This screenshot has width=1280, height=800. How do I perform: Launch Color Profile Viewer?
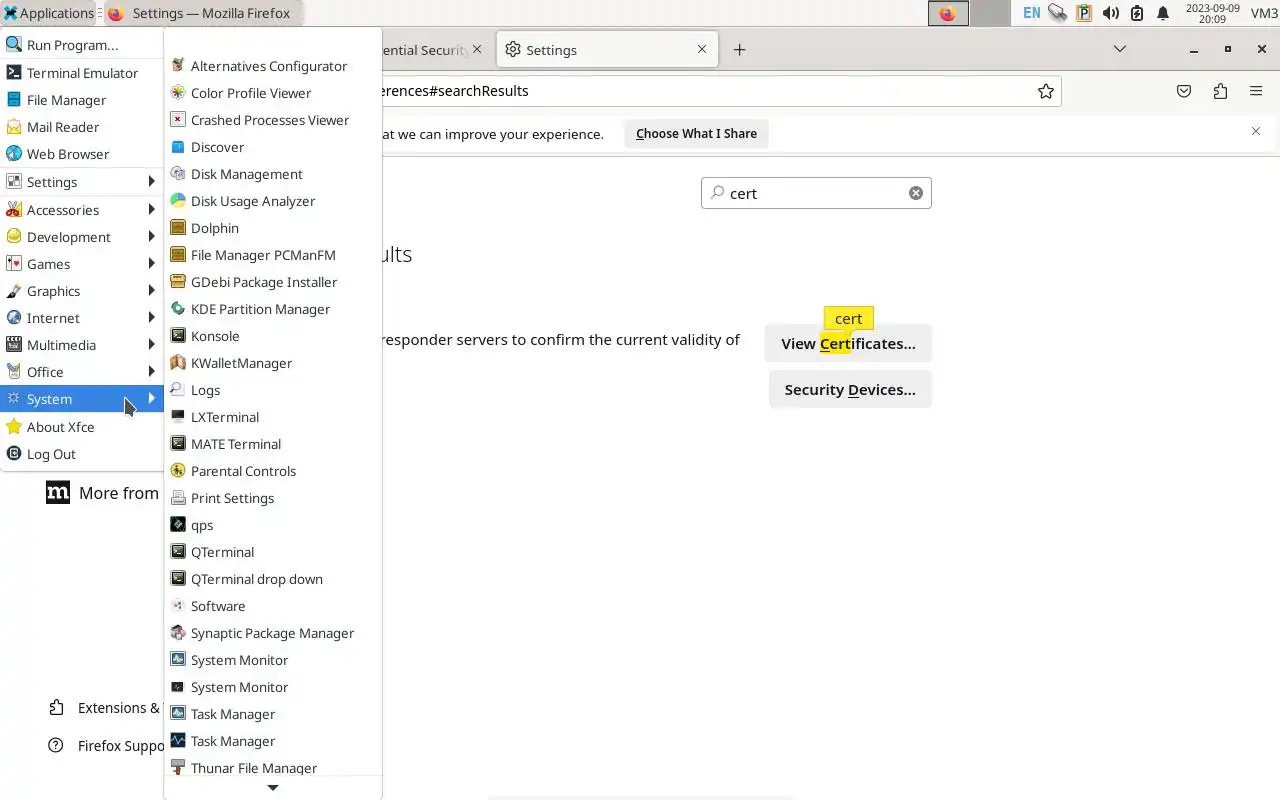point(272,93)
